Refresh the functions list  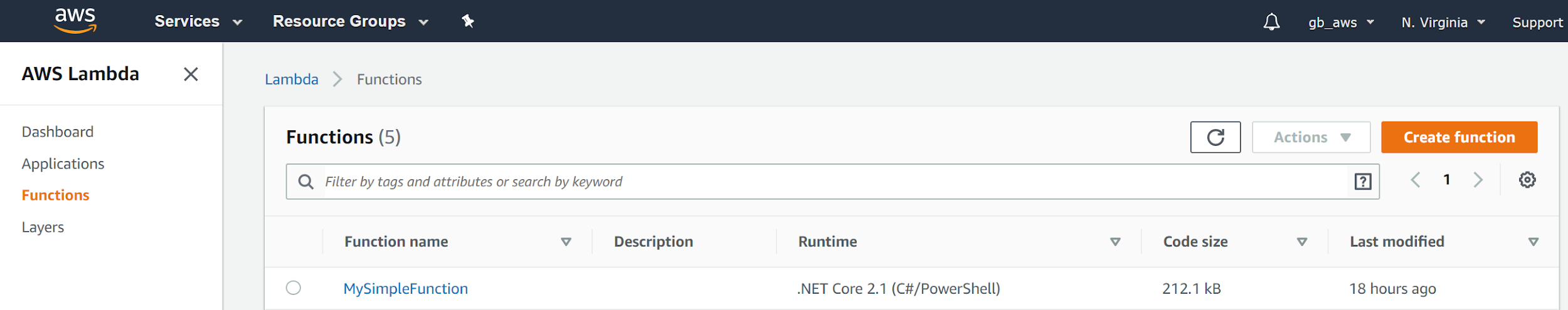(1215, 137)
